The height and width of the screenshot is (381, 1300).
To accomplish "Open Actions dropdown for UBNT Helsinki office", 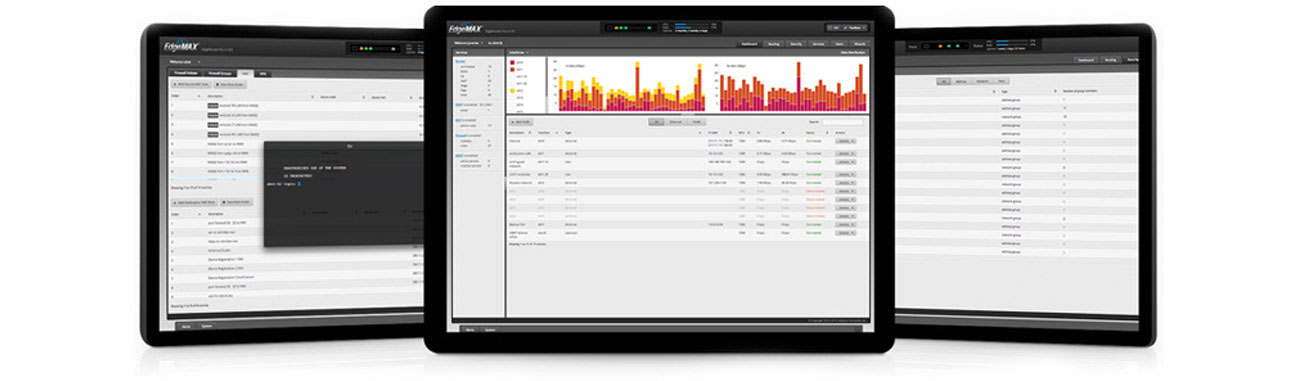I will (846, 233).
